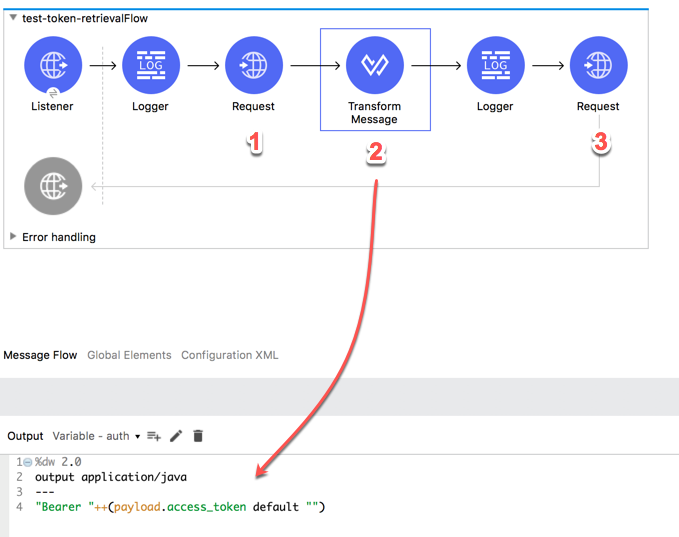Click the second Logger after Transform Message

495,66
